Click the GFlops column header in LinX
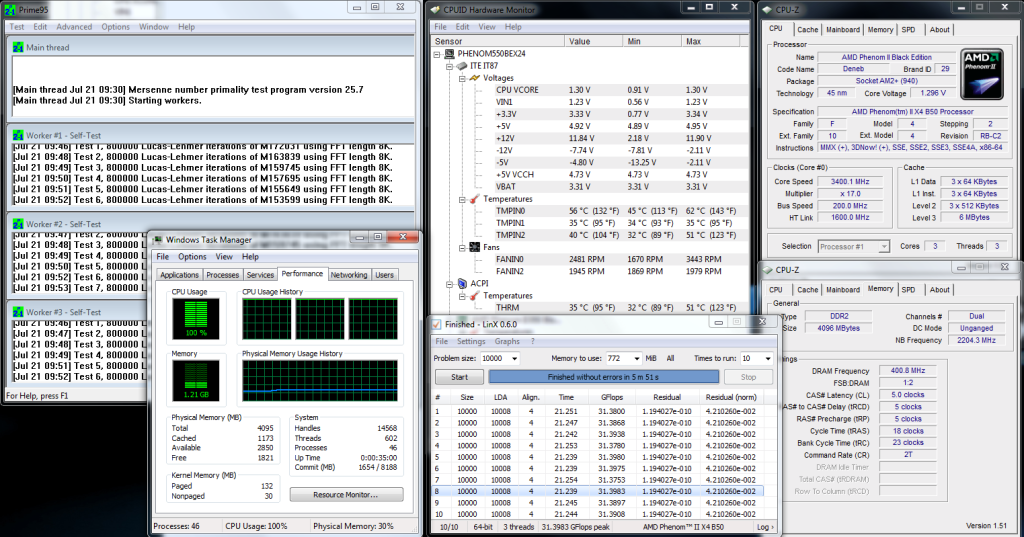 pyautogui.click(x=611, y=397)
